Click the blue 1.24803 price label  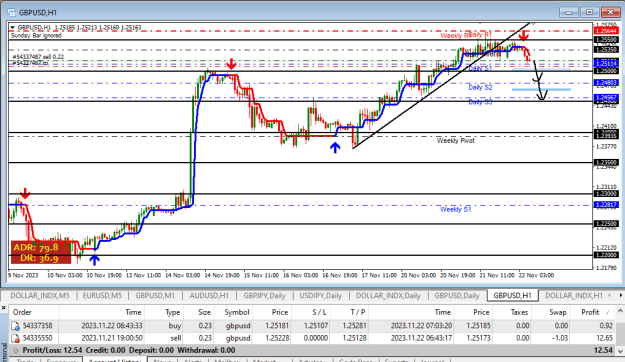[606, 83]
